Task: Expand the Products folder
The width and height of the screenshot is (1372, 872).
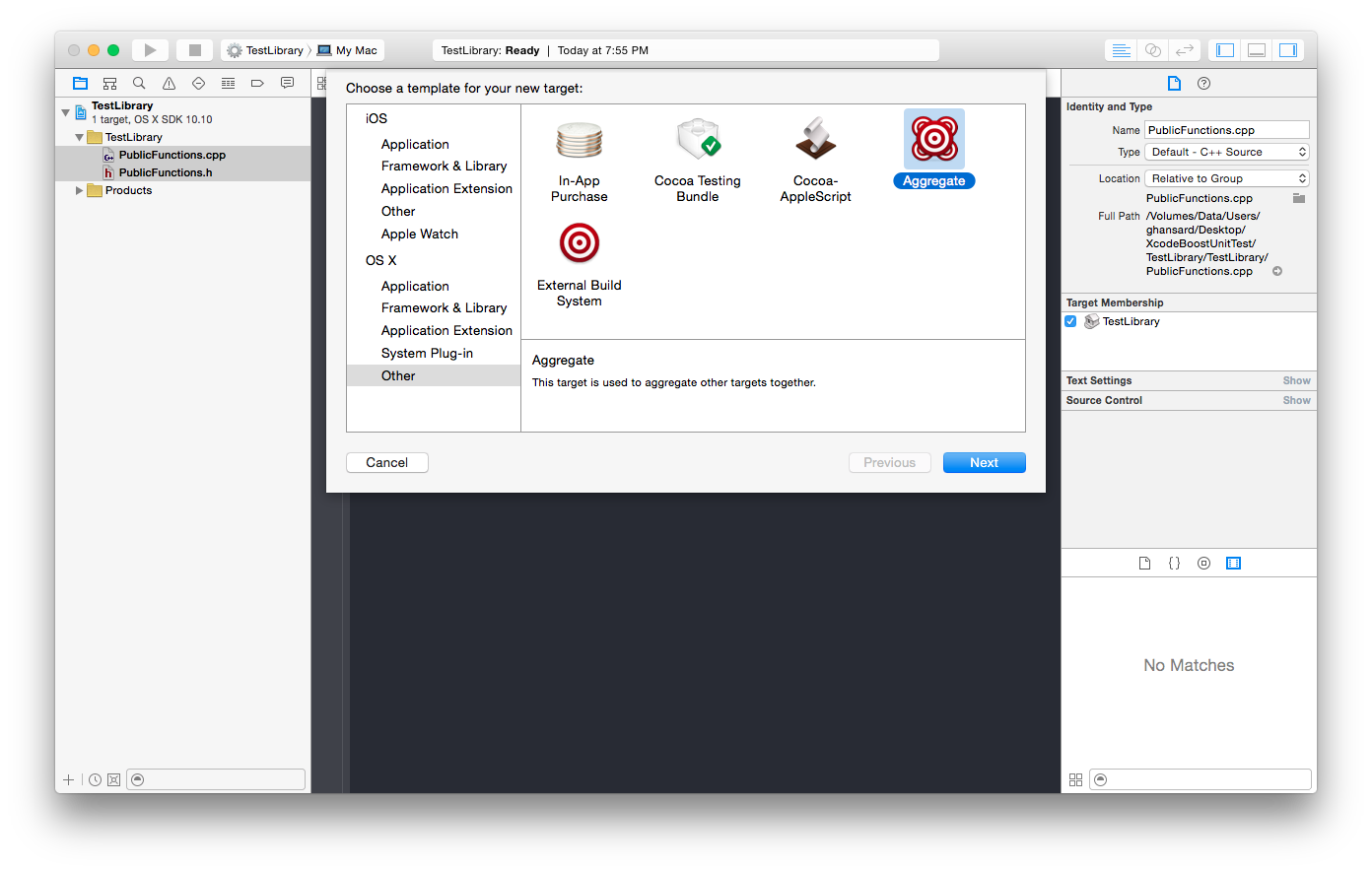Action: [79, 190]
